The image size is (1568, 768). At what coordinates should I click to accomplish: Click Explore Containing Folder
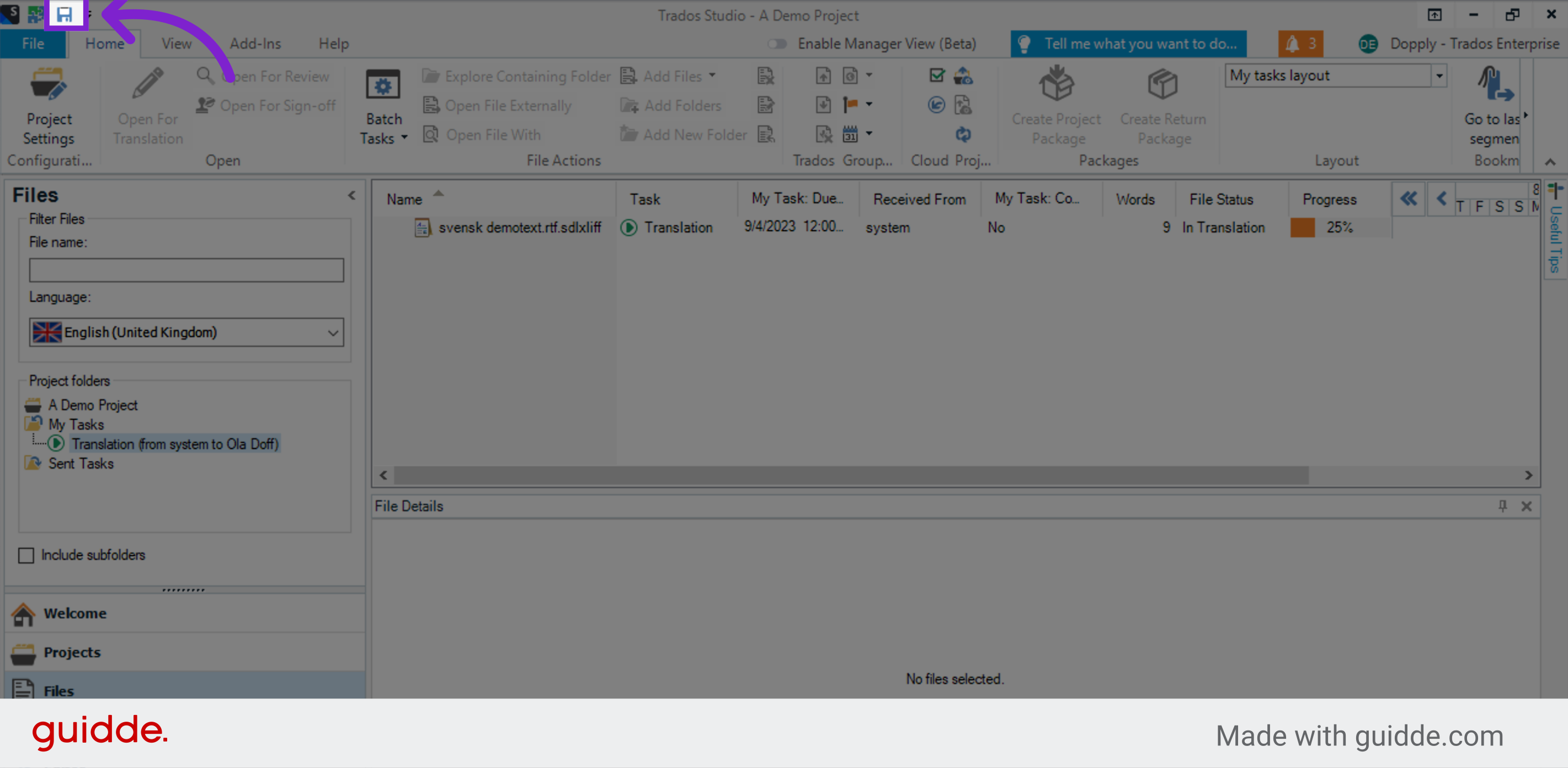tap(516, 76)
